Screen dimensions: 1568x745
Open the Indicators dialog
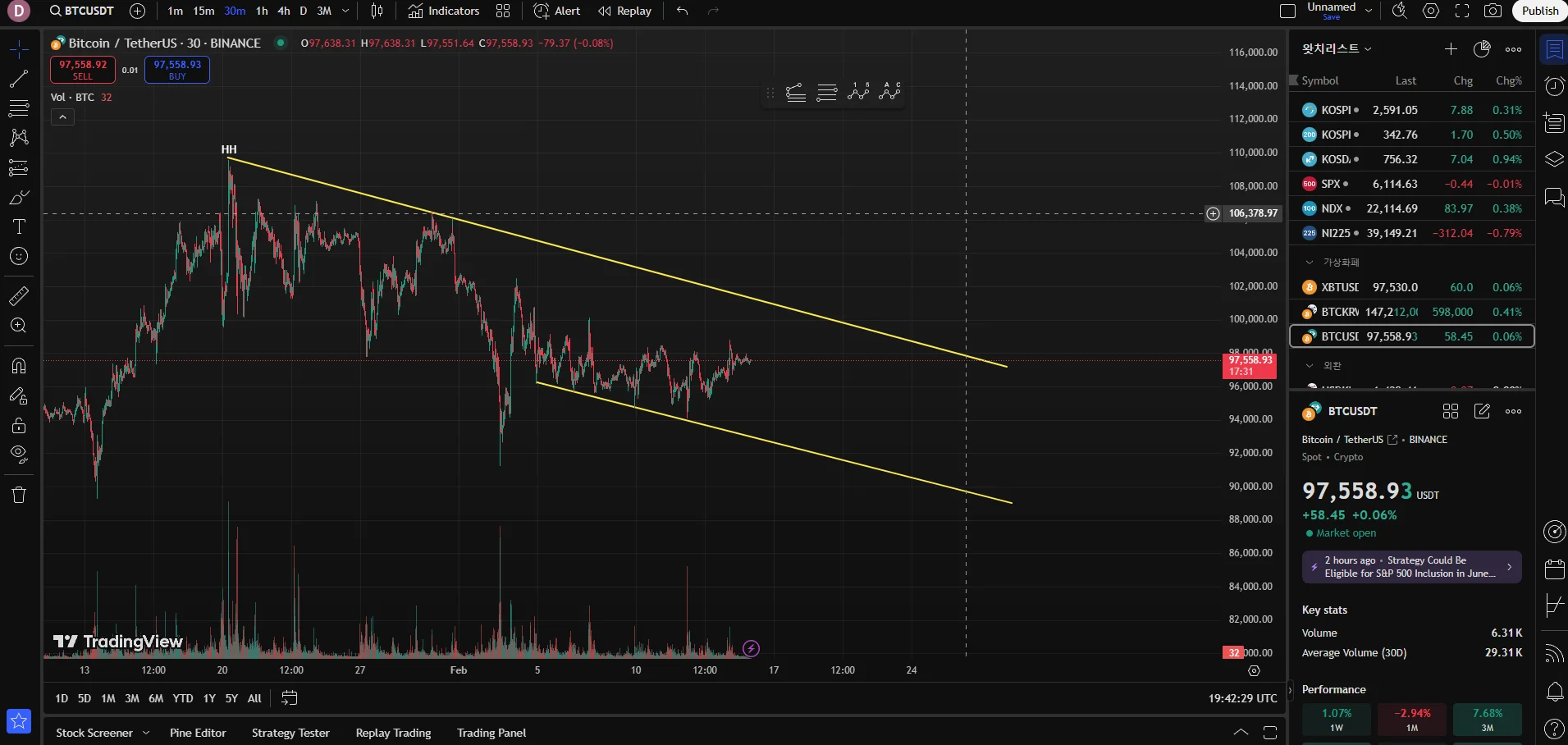click(444, 11)
